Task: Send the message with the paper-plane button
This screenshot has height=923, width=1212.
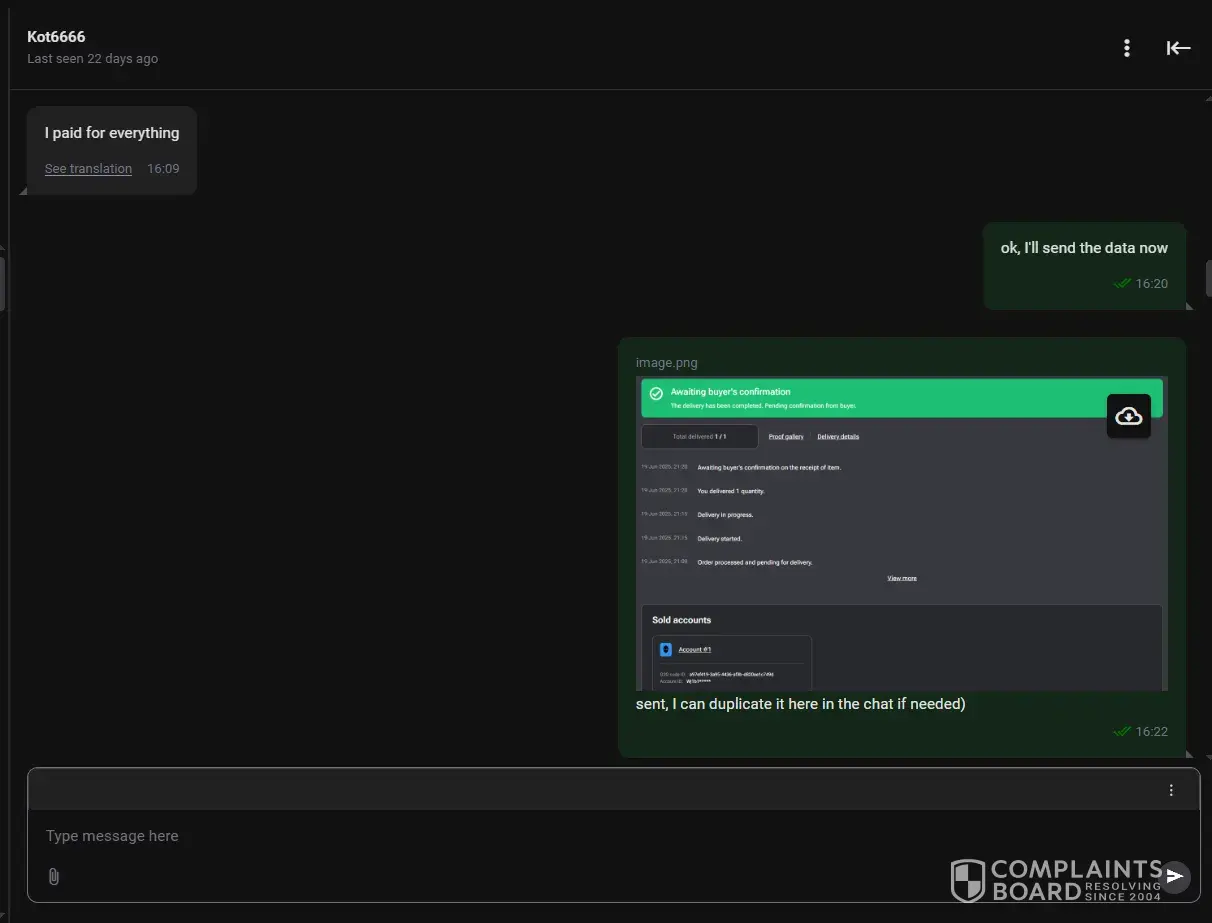Action: pos(1175,876)
